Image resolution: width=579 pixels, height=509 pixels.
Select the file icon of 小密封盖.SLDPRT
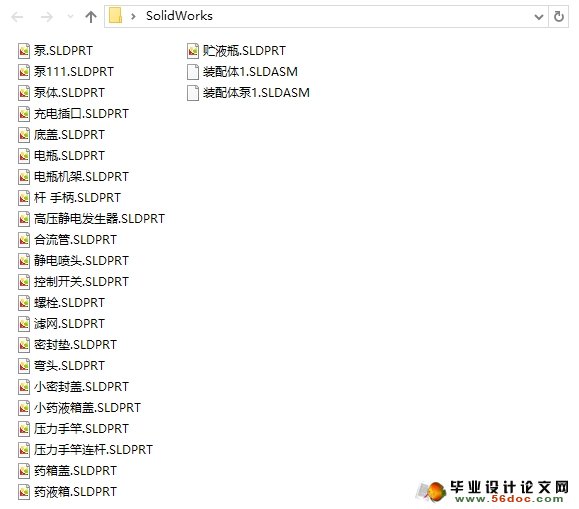pos(24,388)
